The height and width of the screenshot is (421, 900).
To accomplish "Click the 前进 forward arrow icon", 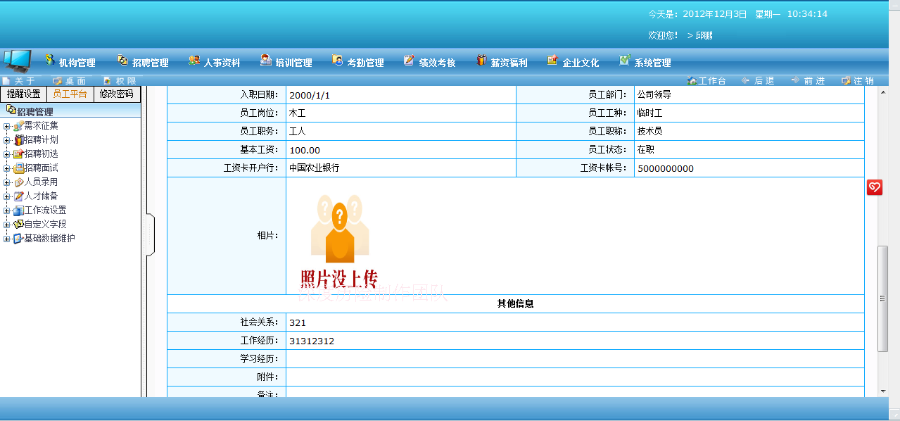I will click(796, 80).
